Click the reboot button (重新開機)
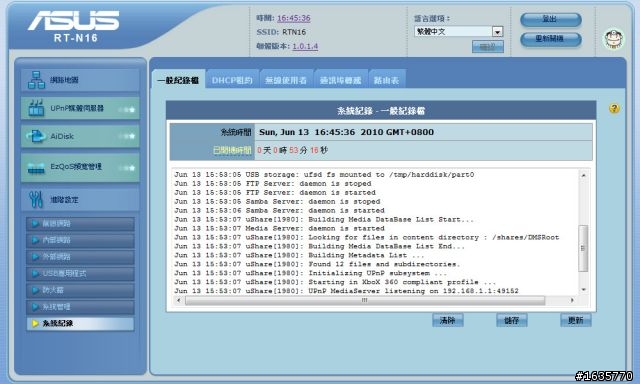640x384 pixels. [551, 39]
